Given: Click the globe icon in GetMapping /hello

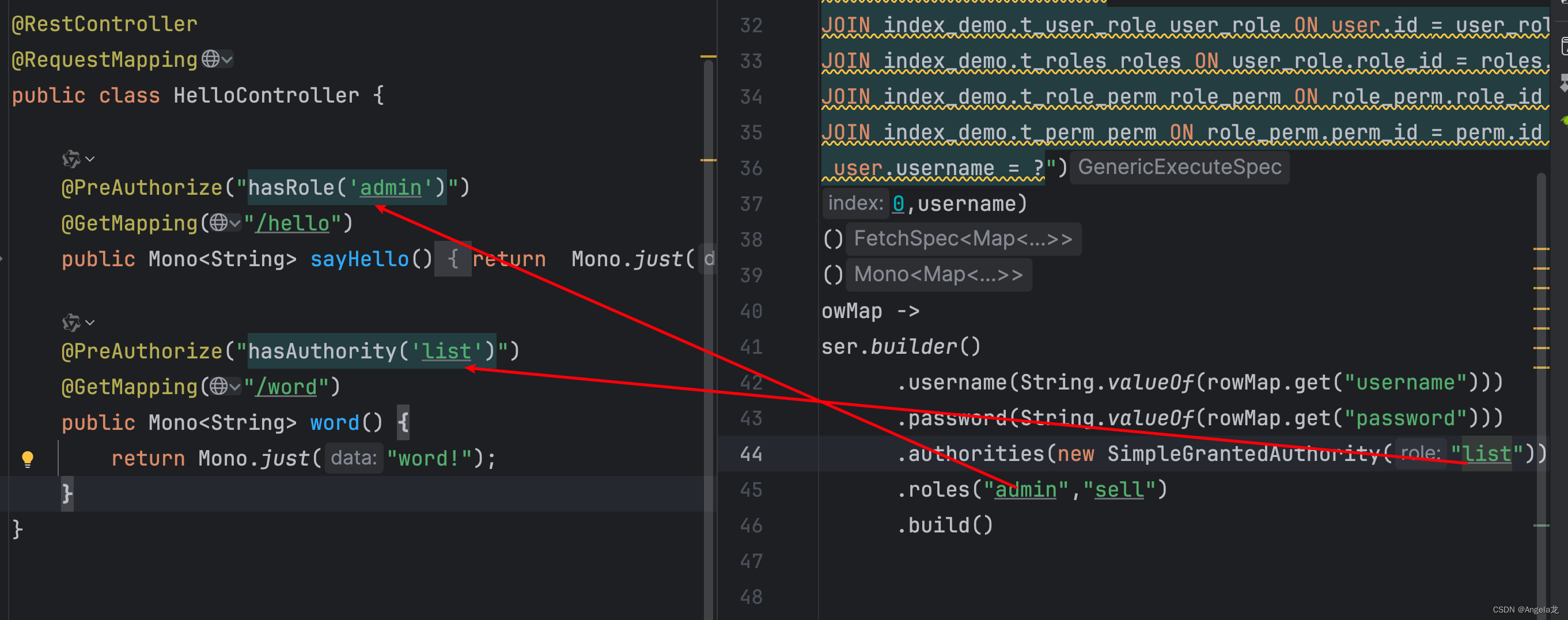Looking at the screenshot, I should point(218,223).
